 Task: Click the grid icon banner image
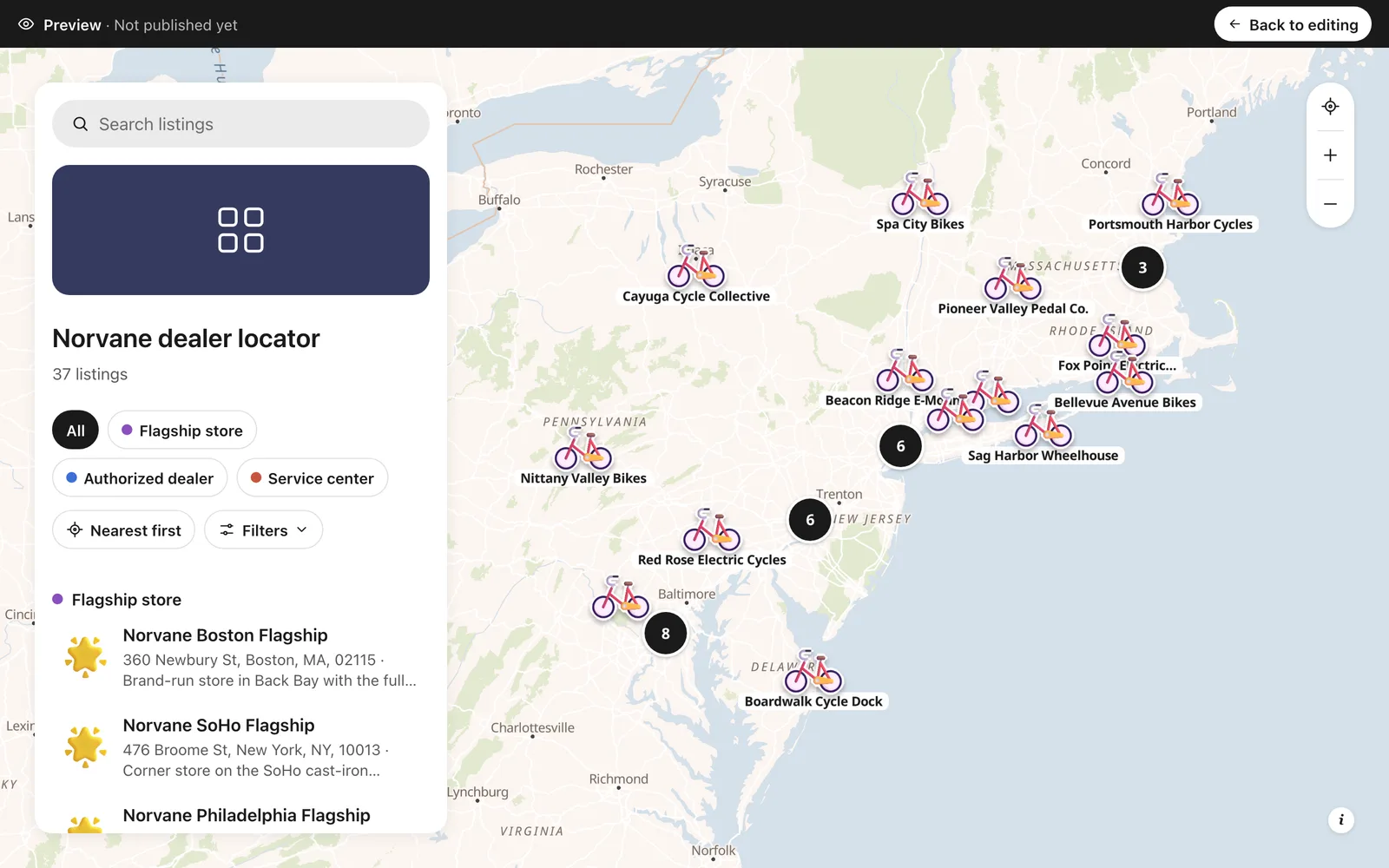pyautogui.click(x=240, y=230)
